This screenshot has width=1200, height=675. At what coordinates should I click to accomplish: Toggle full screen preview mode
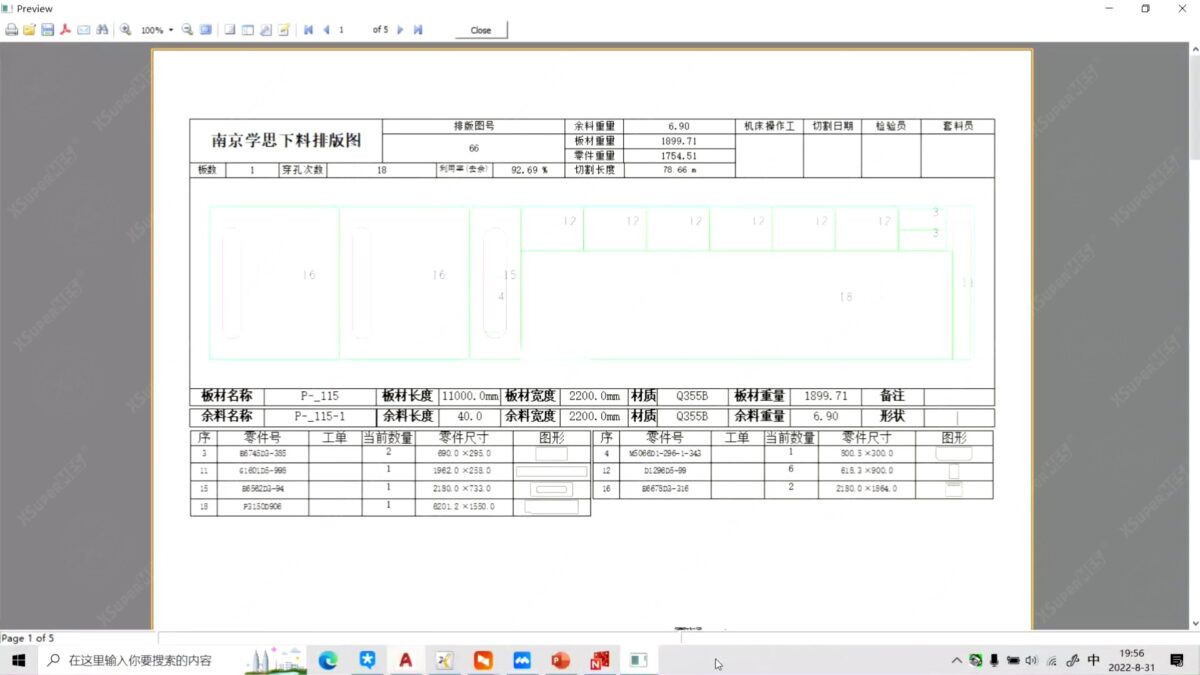(205, 30)
